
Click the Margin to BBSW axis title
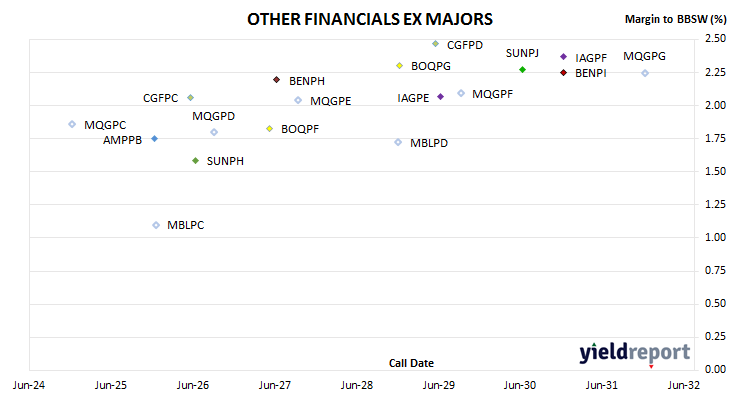(676, 19)
